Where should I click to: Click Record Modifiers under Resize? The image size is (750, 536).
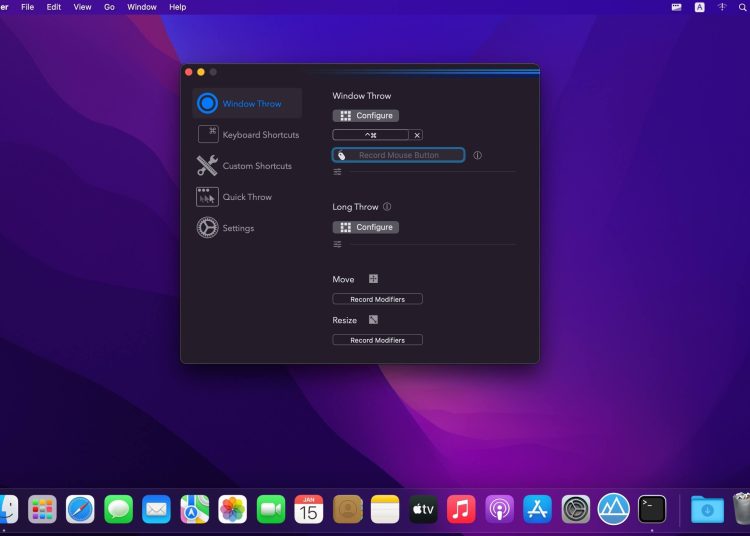coord(377,340)
